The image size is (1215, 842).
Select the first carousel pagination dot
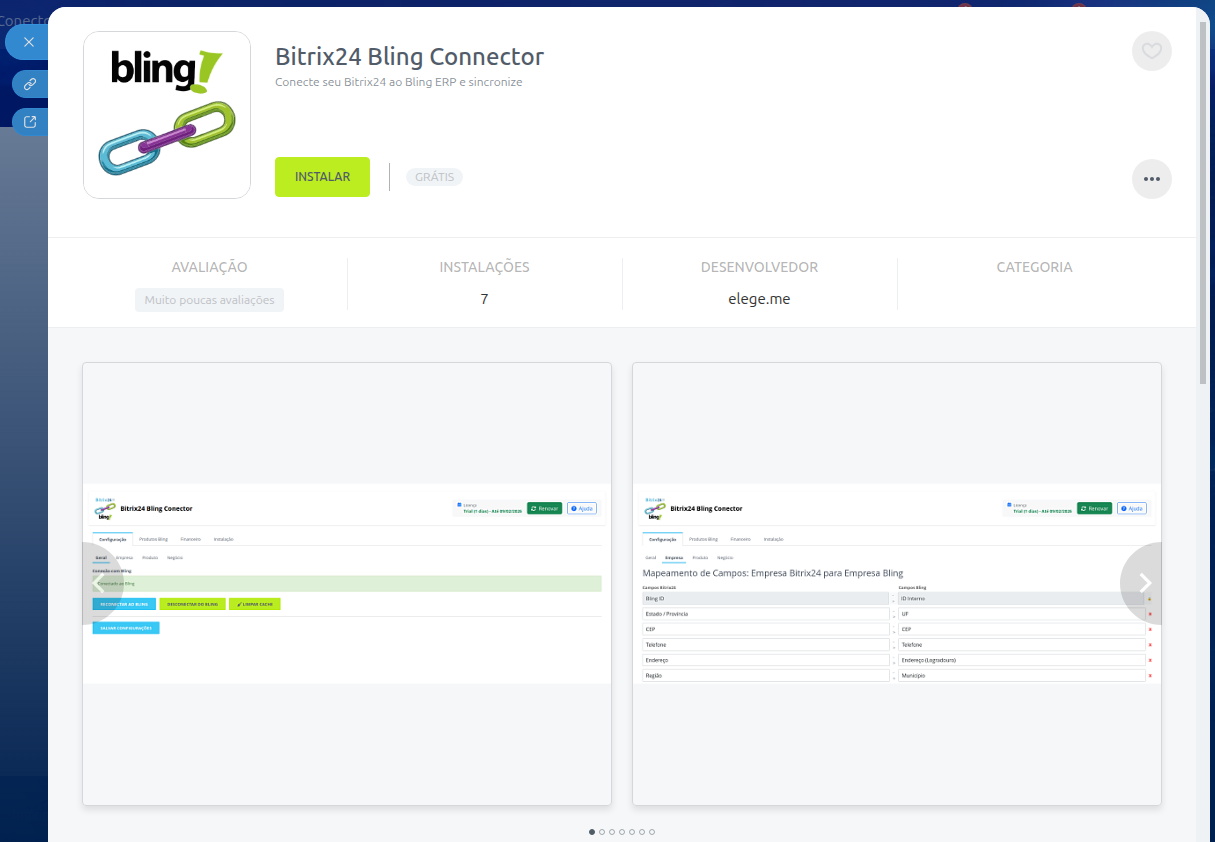[x=592, y=832]
